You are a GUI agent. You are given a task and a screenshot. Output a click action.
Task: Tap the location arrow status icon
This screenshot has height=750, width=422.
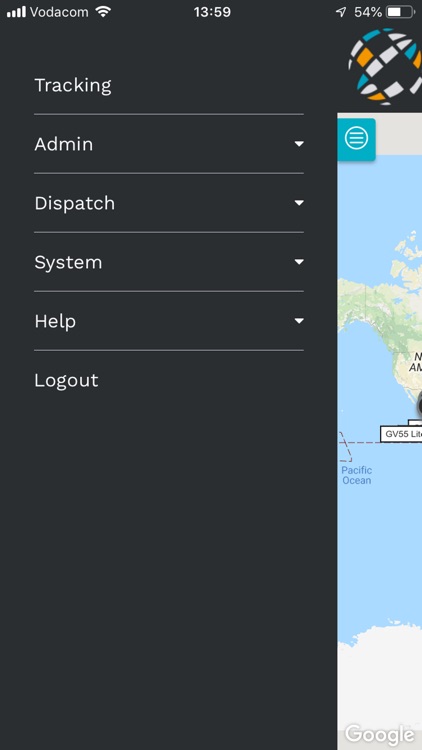click(341, 12)
